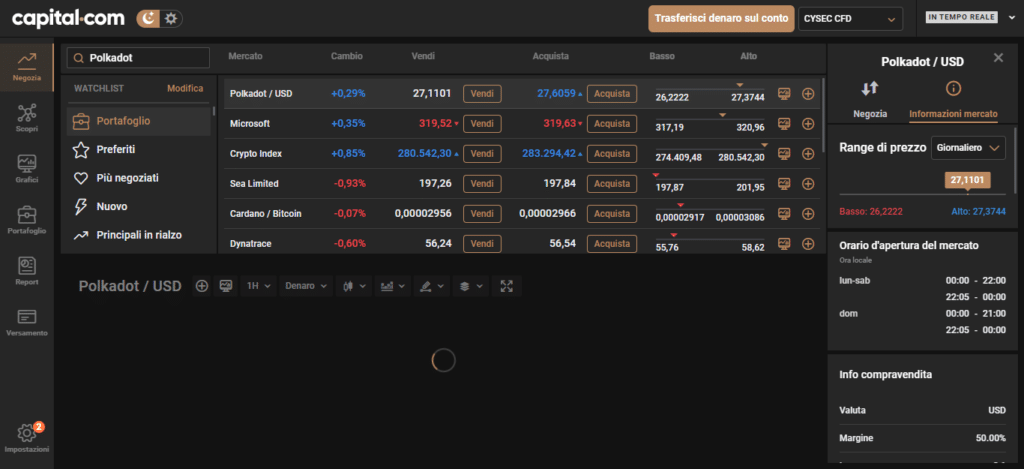Image resolution: width=1024 pixels, height=469 pixels.
Task: Click Vendi button for Dynatrace
Action: (x=482, y=244)
